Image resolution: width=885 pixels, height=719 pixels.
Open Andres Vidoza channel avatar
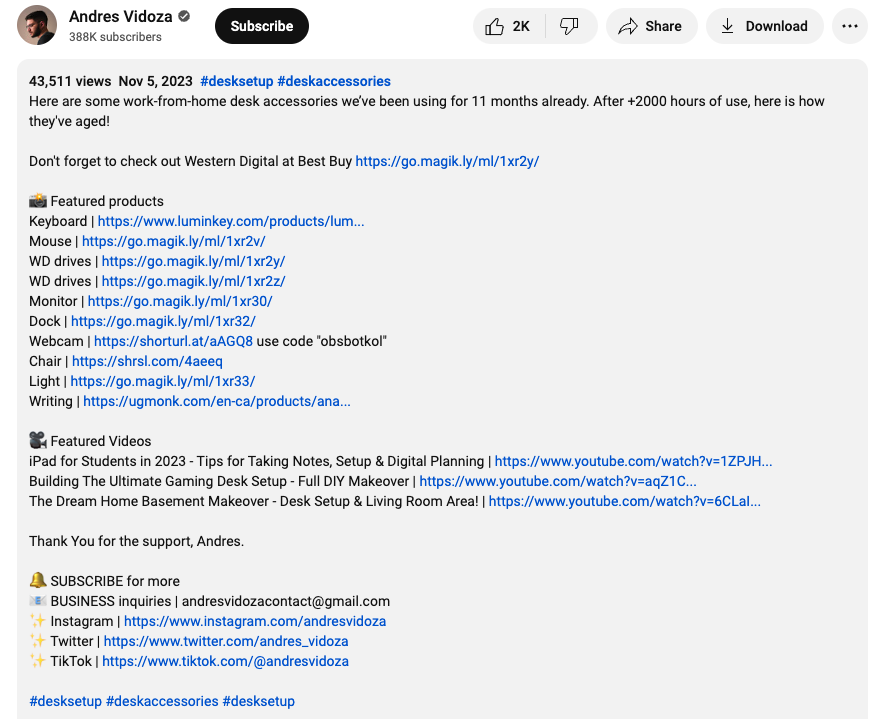37,25
